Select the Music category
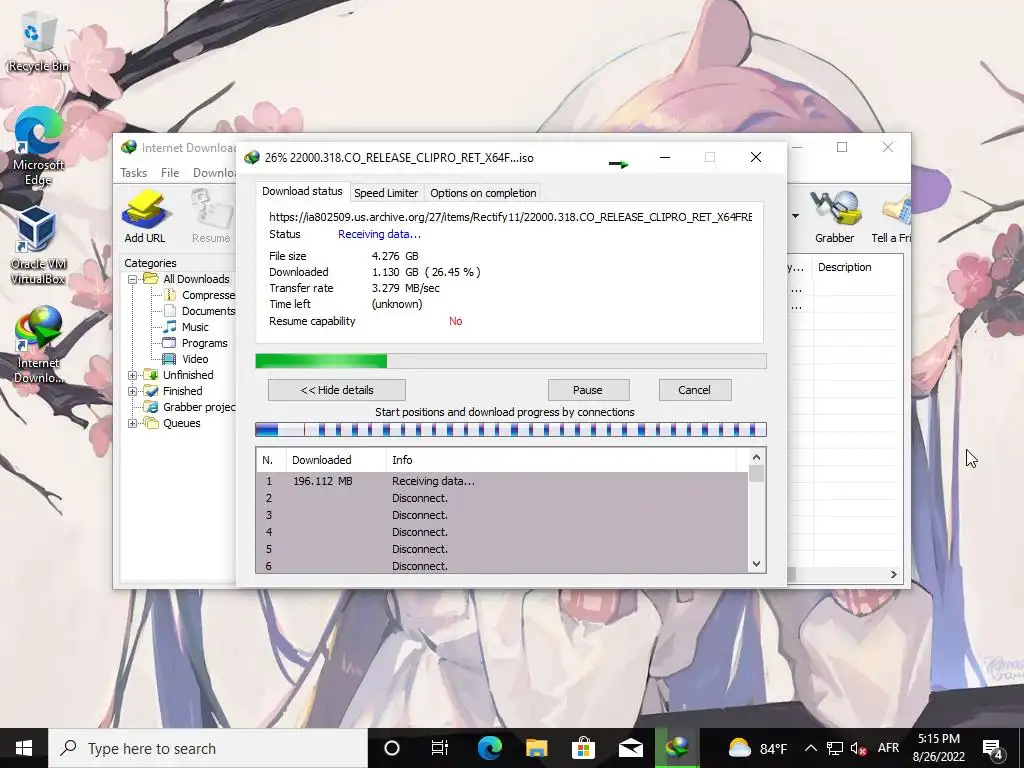 tap(185, 327)
